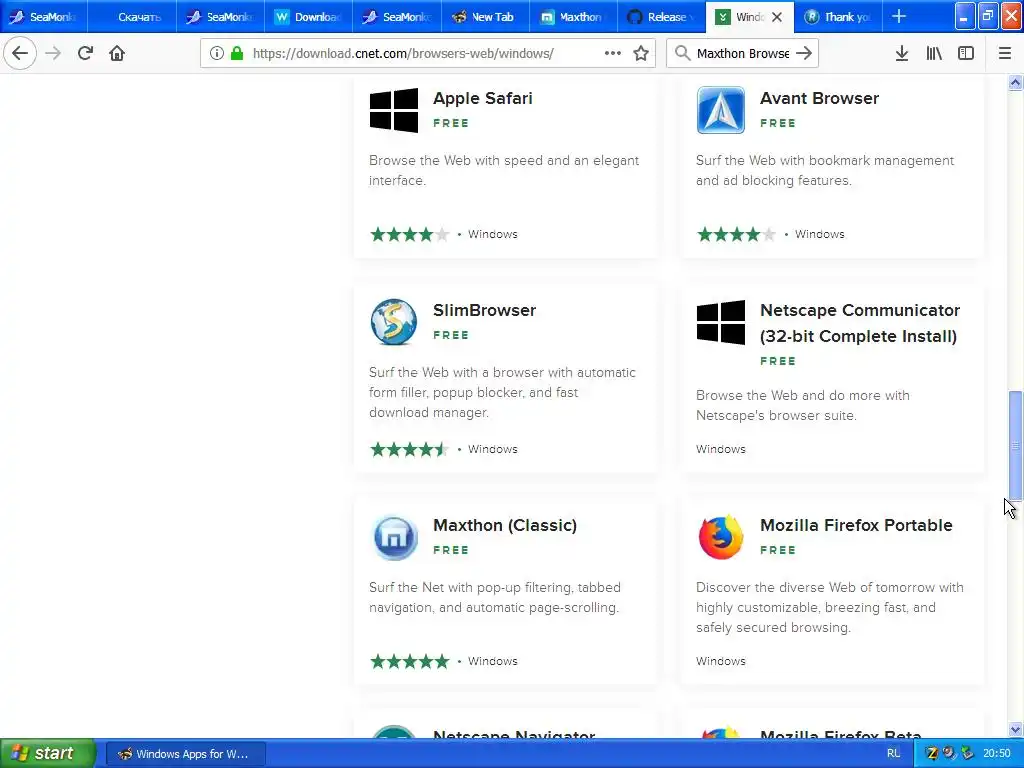
Task: Click 'Browse the Web with speed' description
Action: 504,170
